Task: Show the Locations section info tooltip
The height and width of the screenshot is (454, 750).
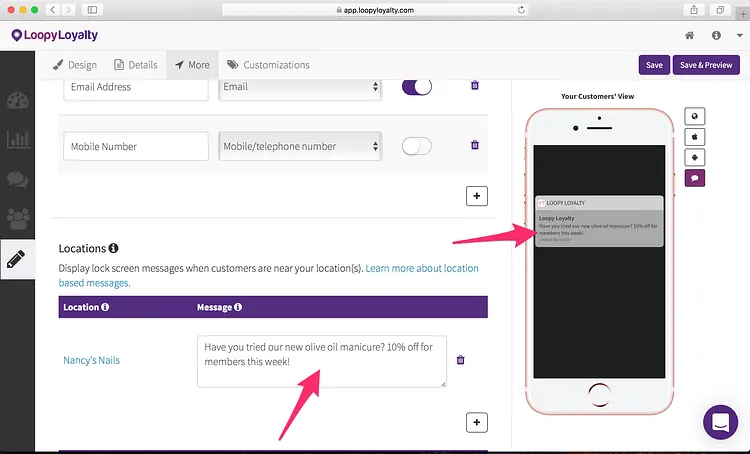Action: point(113,248)
